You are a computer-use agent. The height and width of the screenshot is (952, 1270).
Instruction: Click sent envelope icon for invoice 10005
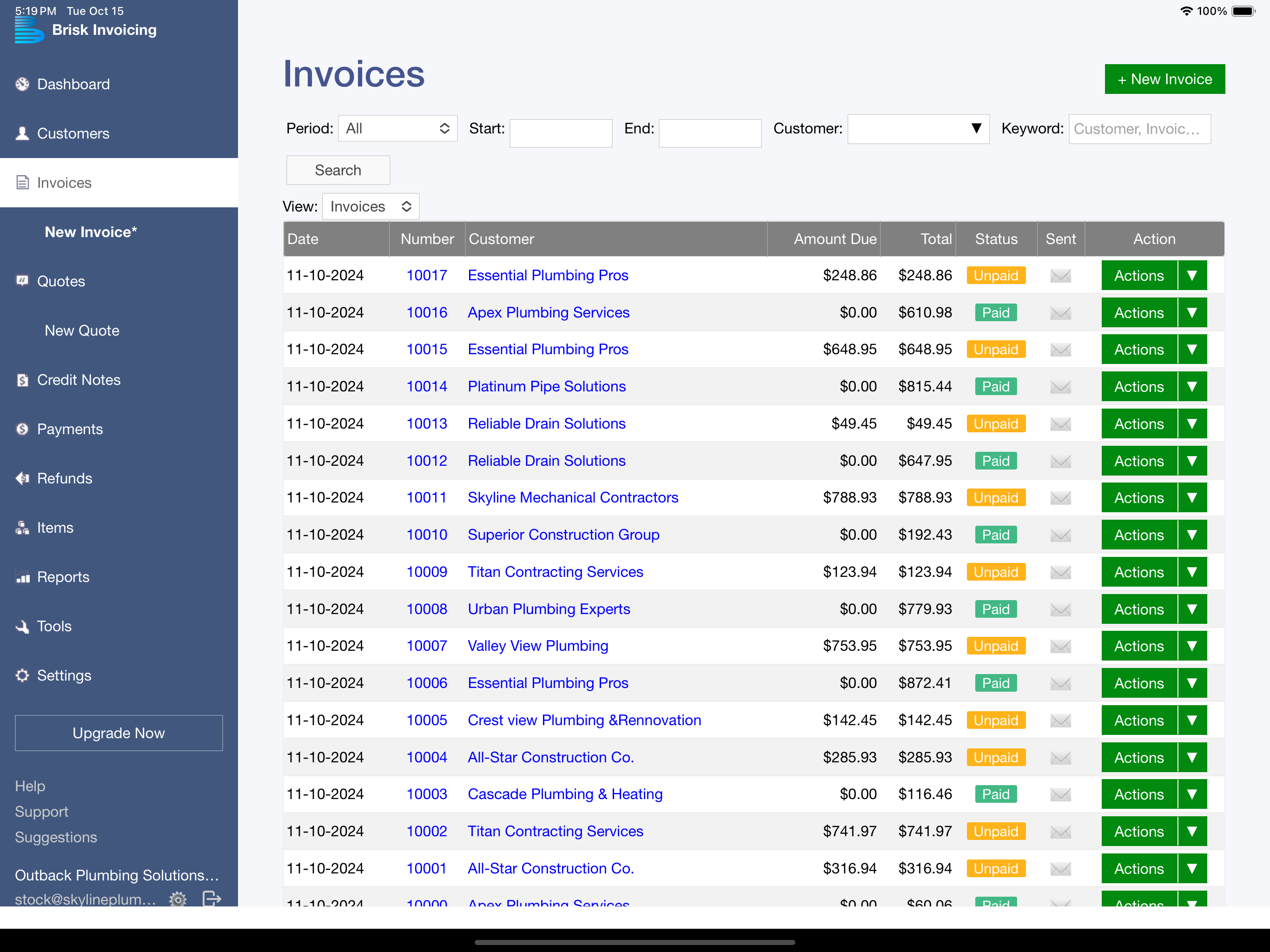point(1060,721)
